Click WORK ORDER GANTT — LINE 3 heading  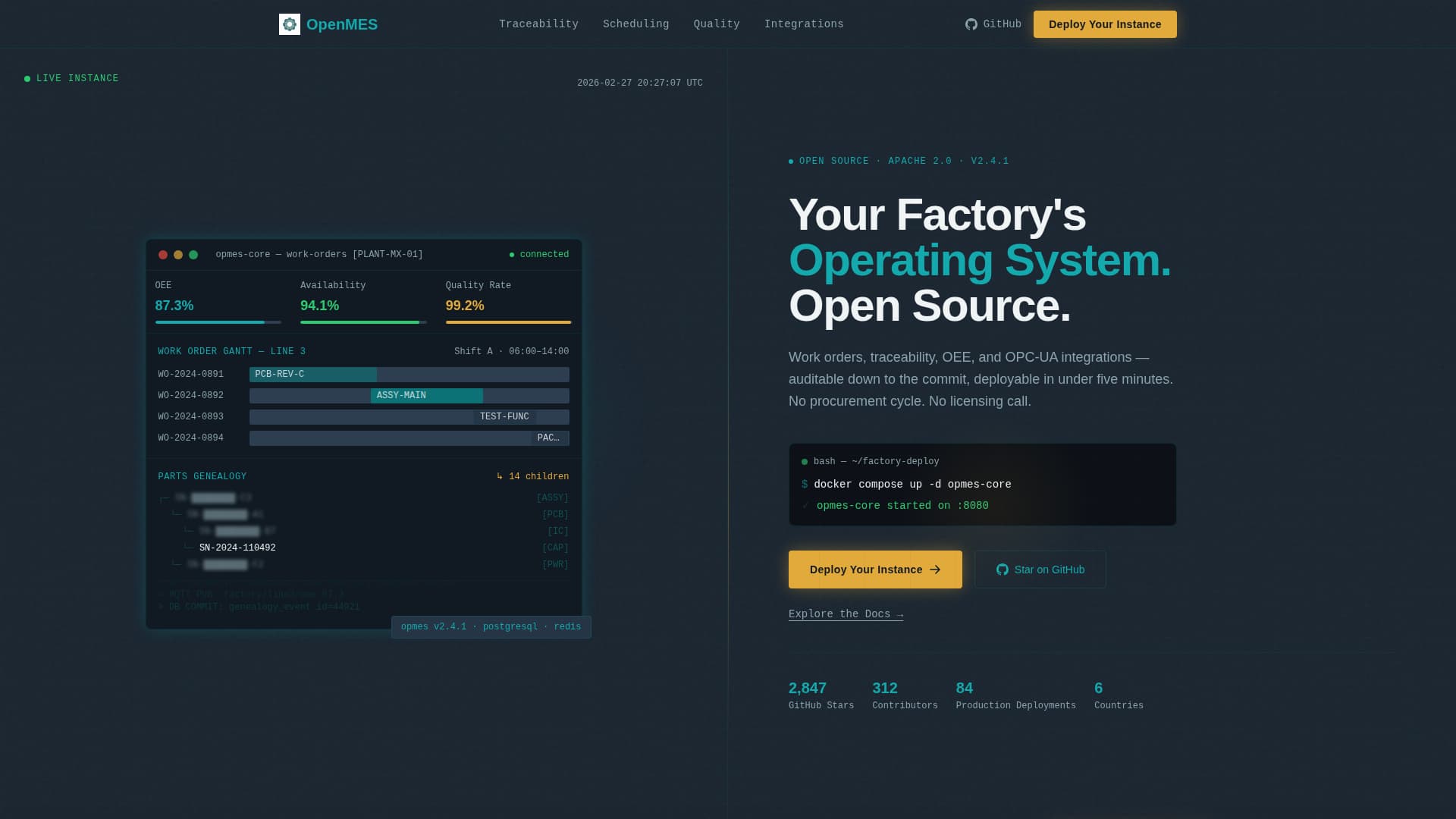(x=232, y=352)
